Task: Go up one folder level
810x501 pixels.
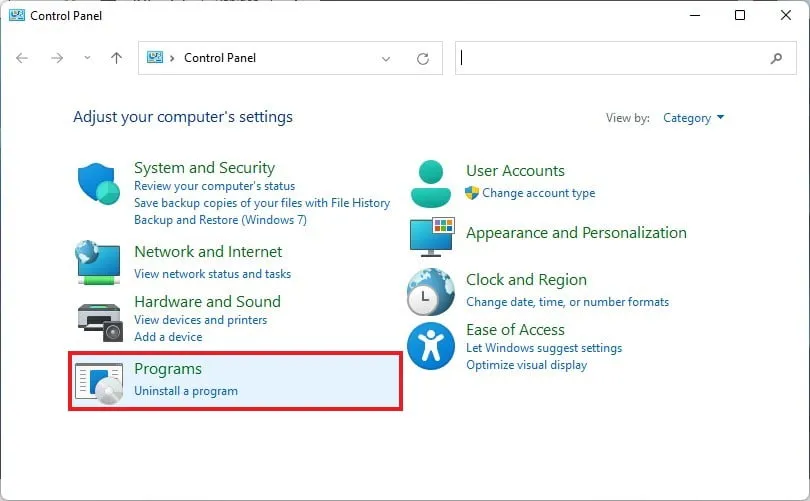Action: (x=116, y=58)
